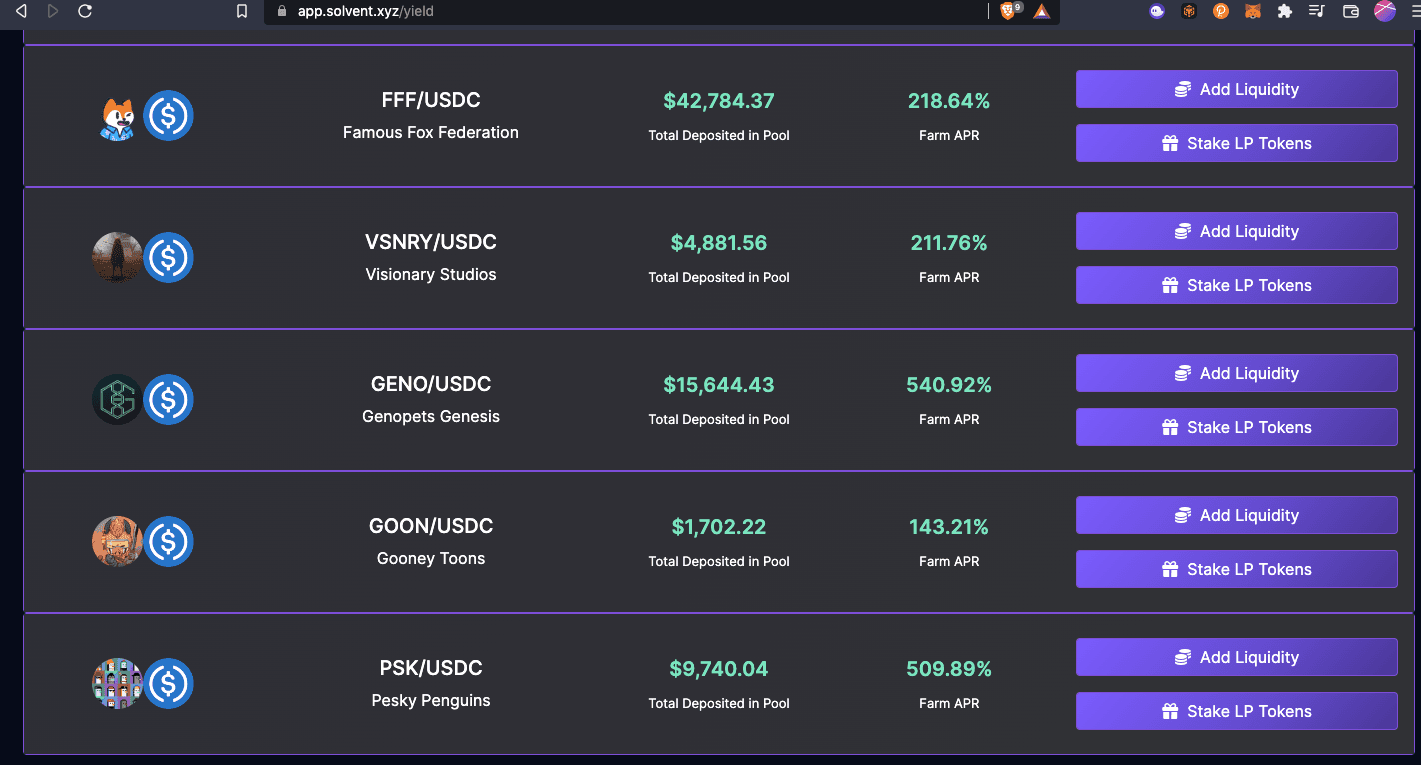Stake LP Tokens for FFF/USDC
This screenshot has width=1421, height=765.
pyautogui.click(x=1236, y=143)
